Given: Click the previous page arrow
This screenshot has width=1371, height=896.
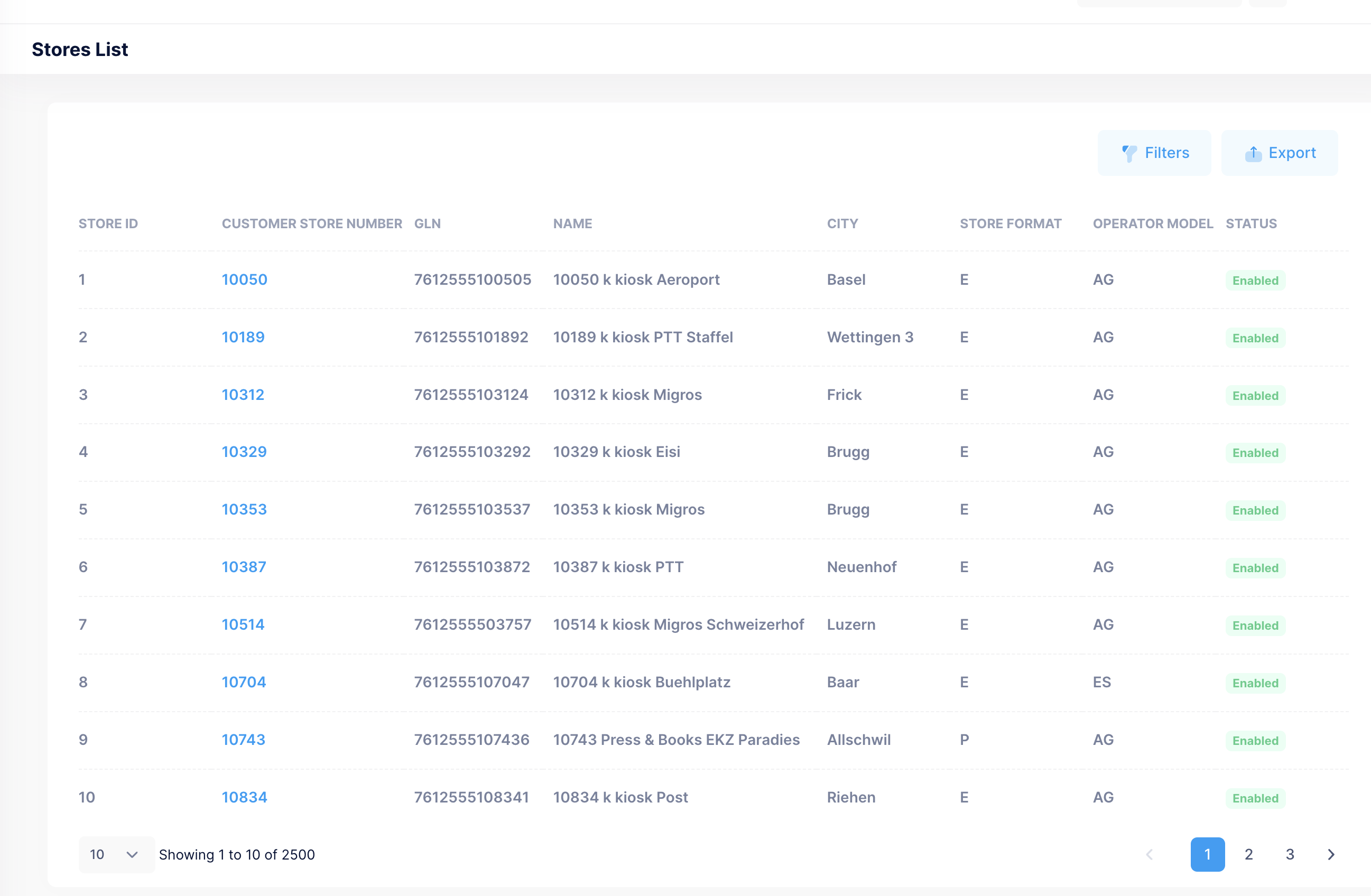Looking at the screenshot, I should [1149, 855].
